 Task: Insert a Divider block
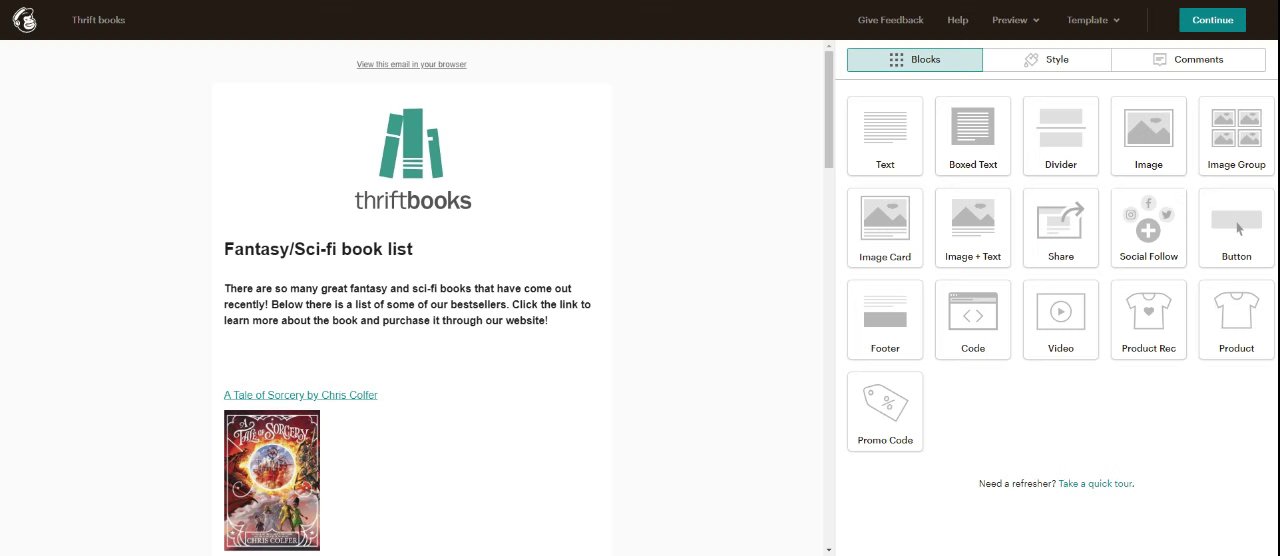pyautogui.click(x=1061, y=136)
